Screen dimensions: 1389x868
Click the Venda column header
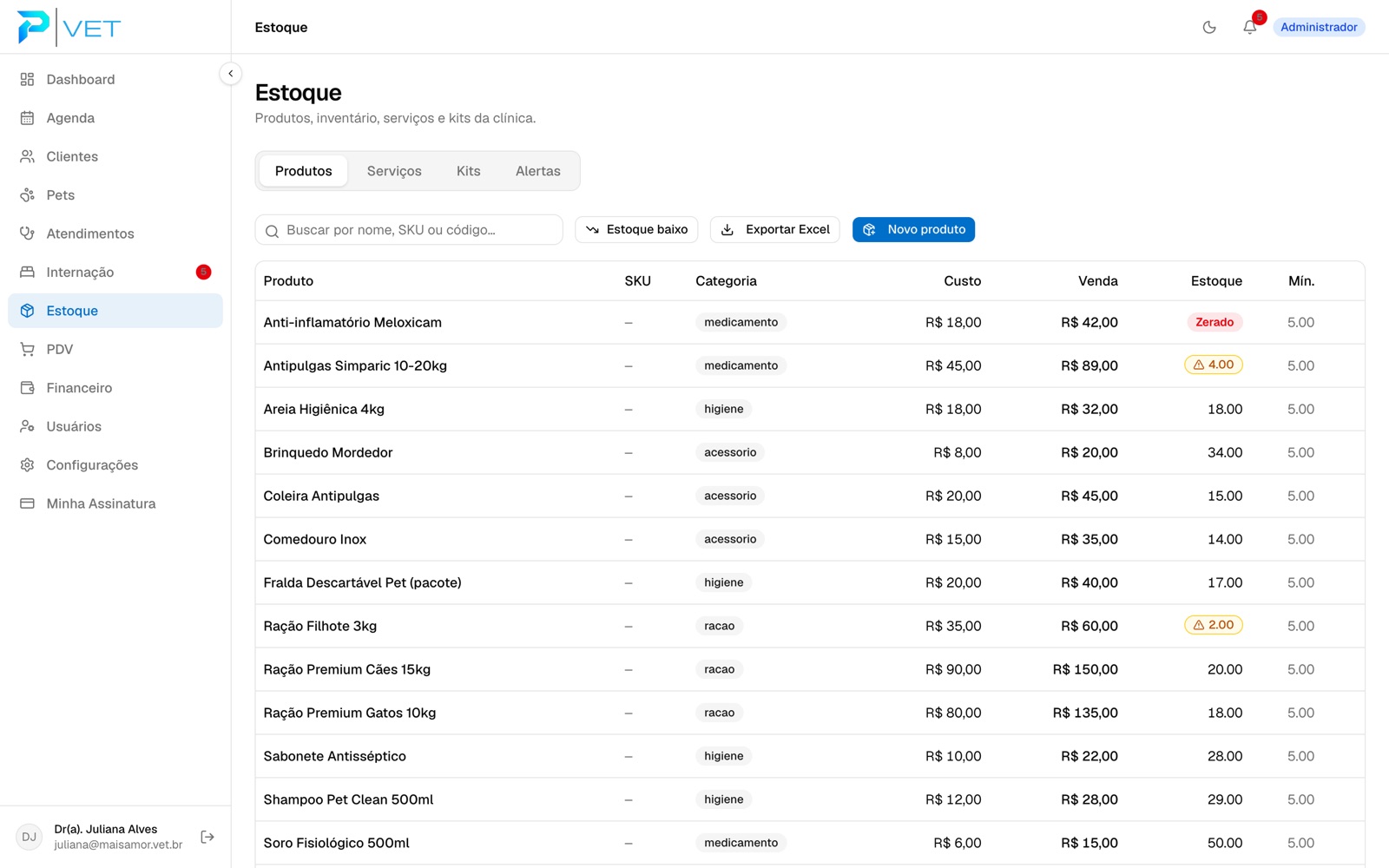pyautogui.click(x=1098, y=281)
